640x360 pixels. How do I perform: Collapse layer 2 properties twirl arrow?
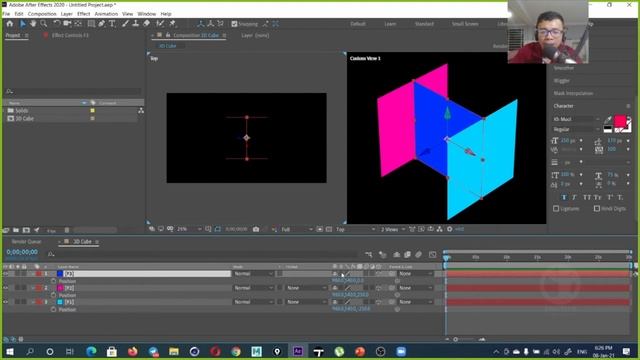pos(33,288)
